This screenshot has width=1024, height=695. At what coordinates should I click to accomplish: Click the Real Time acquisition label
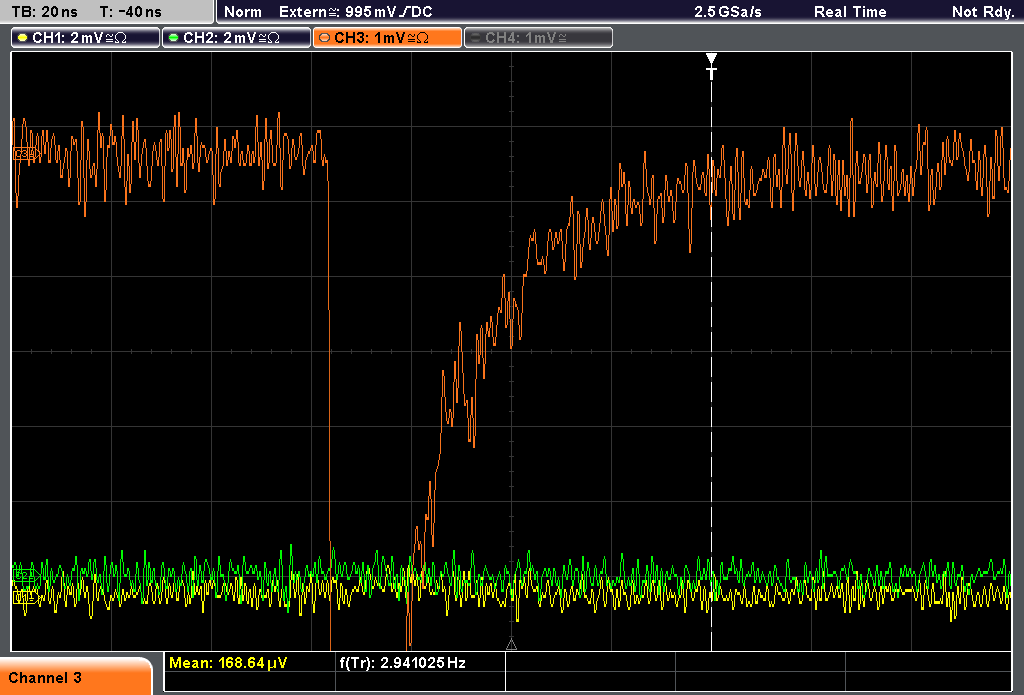point(850,12)
